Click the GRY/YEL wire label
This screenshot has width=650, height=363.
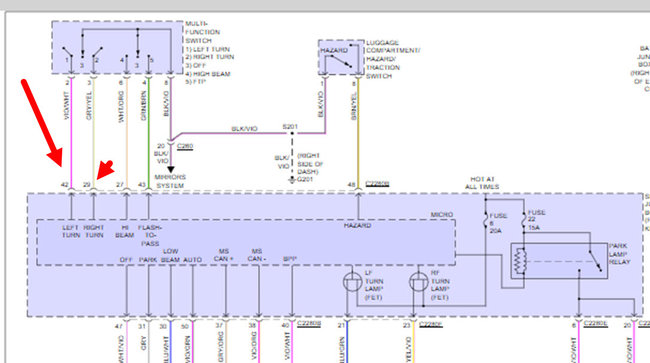point(89,106)
